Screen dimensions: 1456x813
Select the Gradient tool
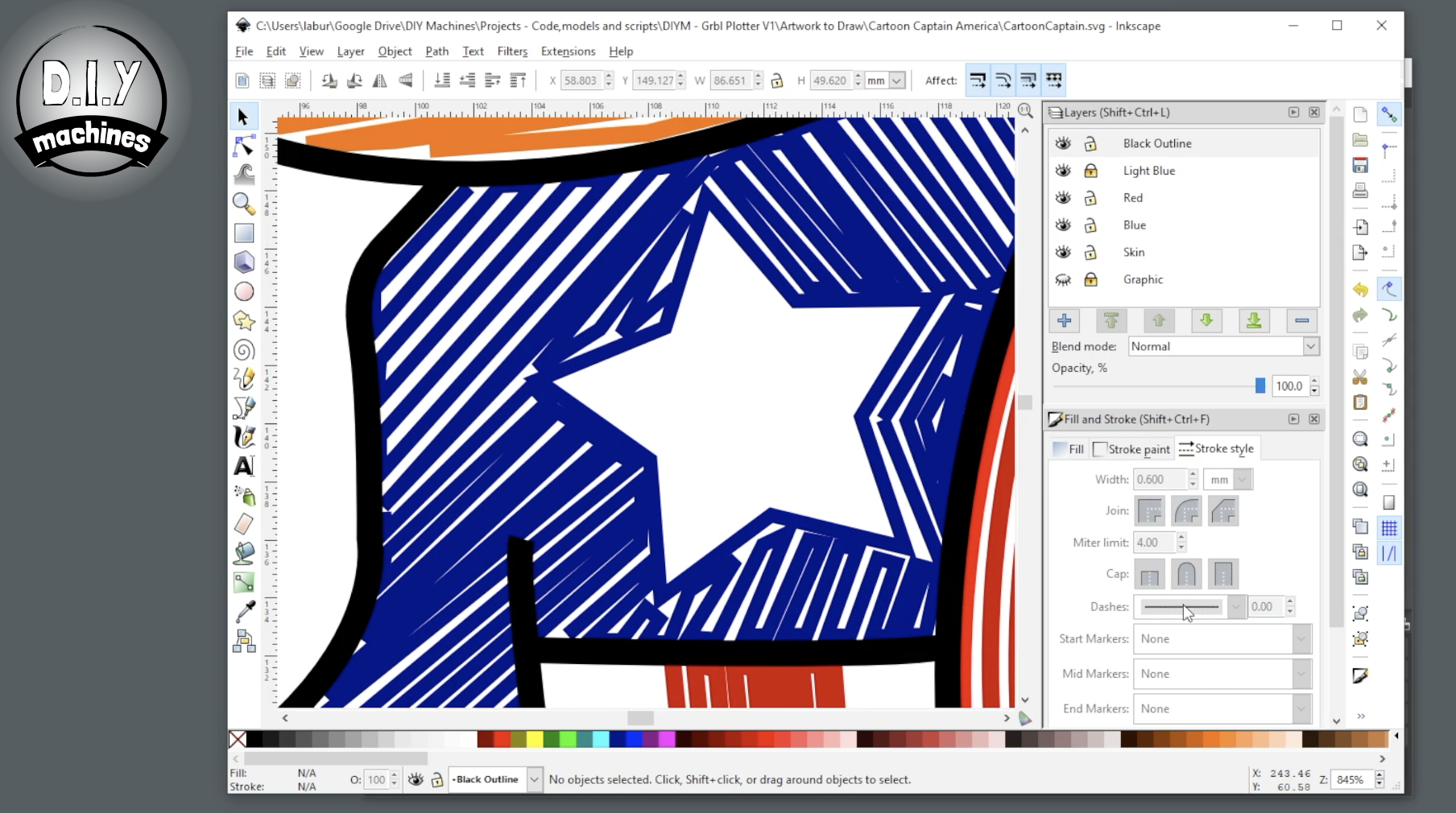243,582
